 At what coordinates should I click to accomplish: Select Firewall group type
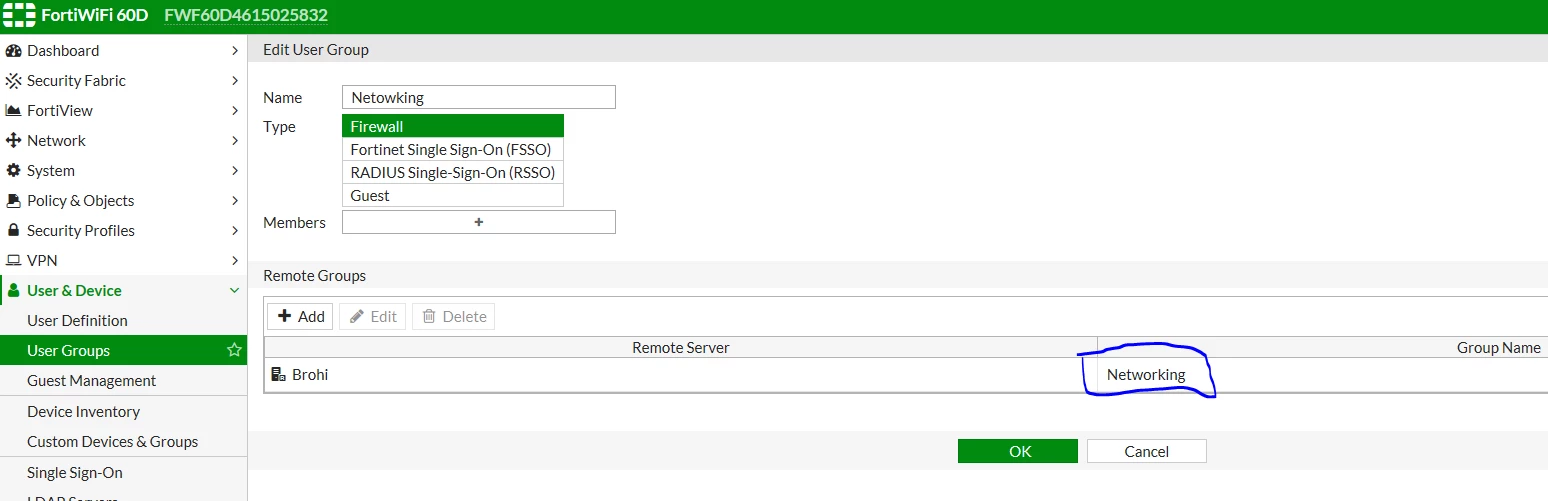coord(453,126)
